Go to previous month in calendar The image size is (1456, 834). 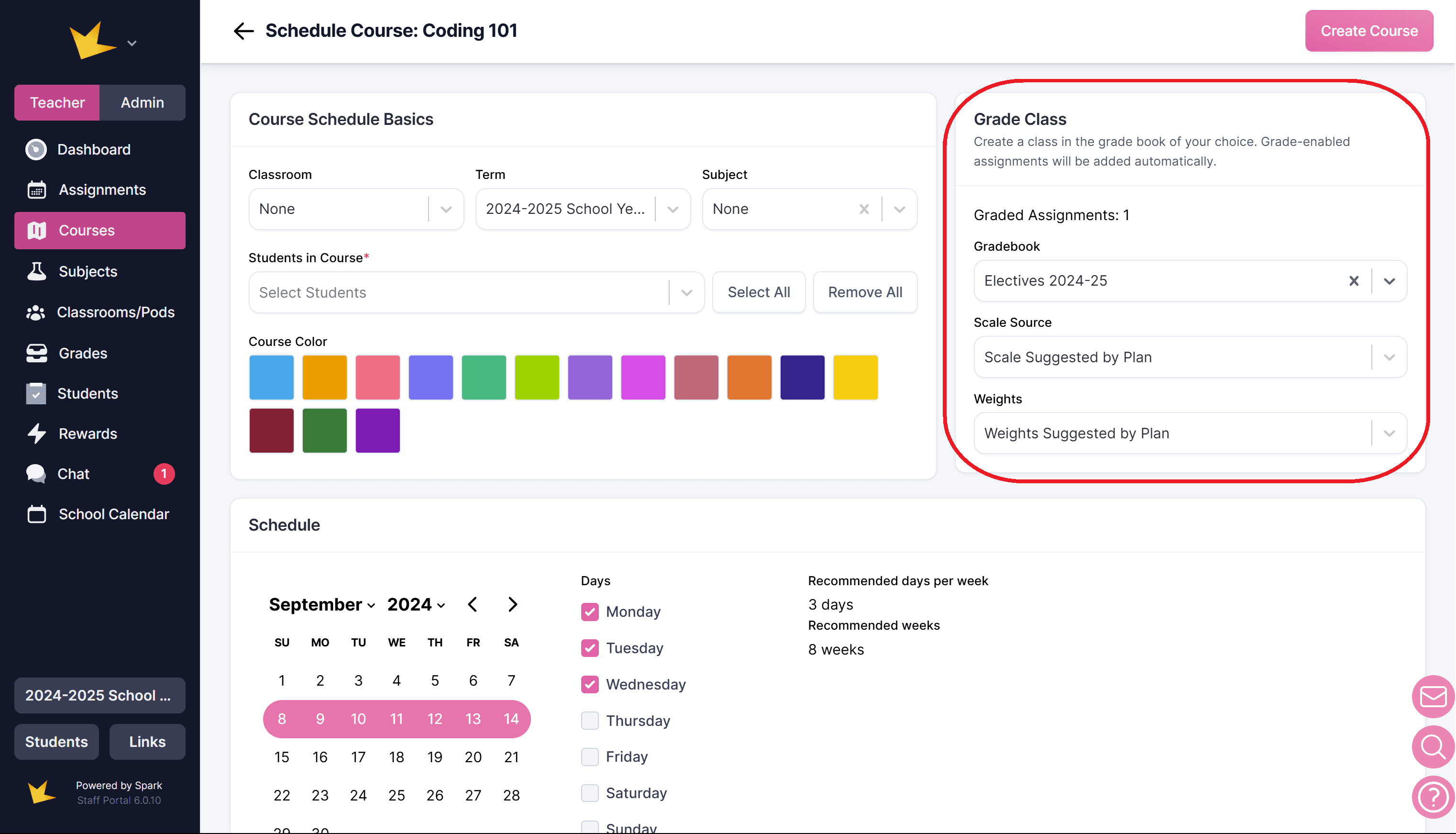click(x=473, y=604)
